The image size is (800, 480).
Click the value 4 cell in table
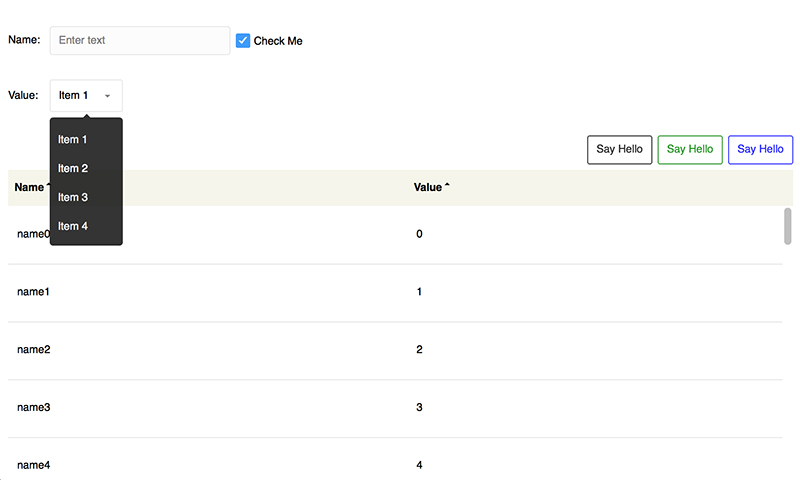click(x=419, y=465)
